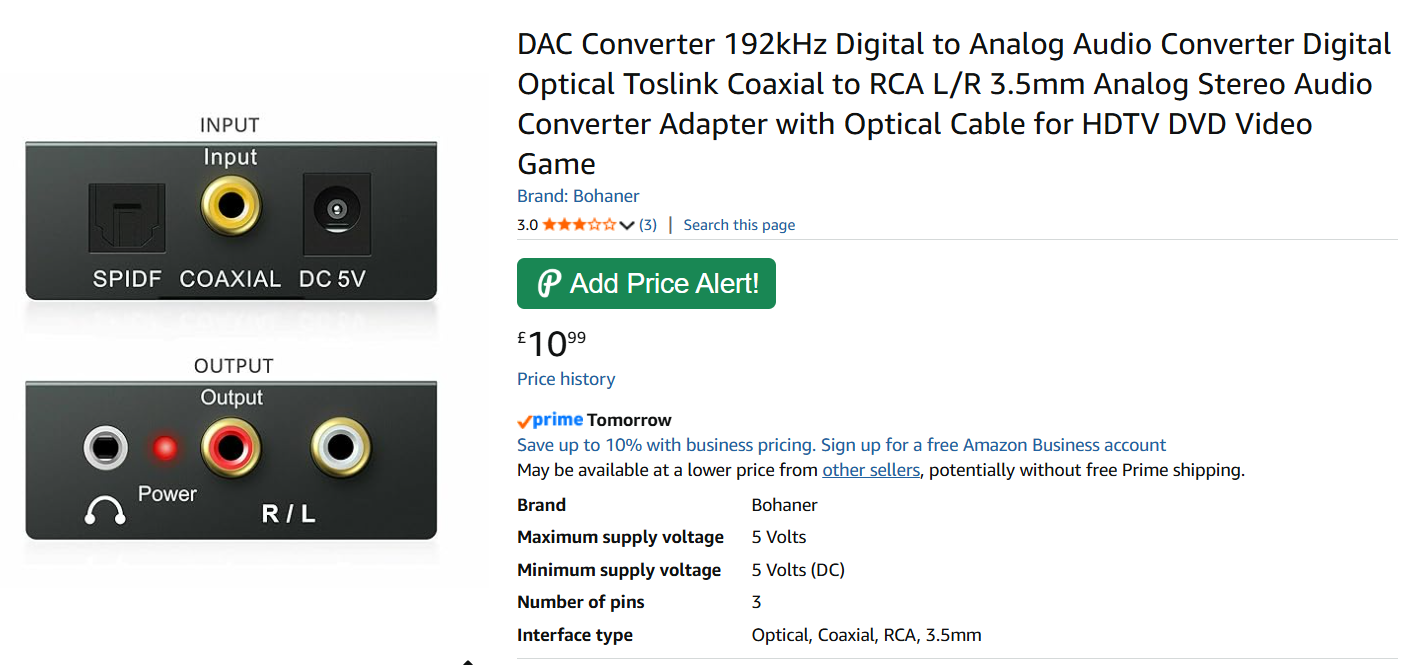Click the three-star rating icons
The image size is (1415, 665).
tap(579, 225)
